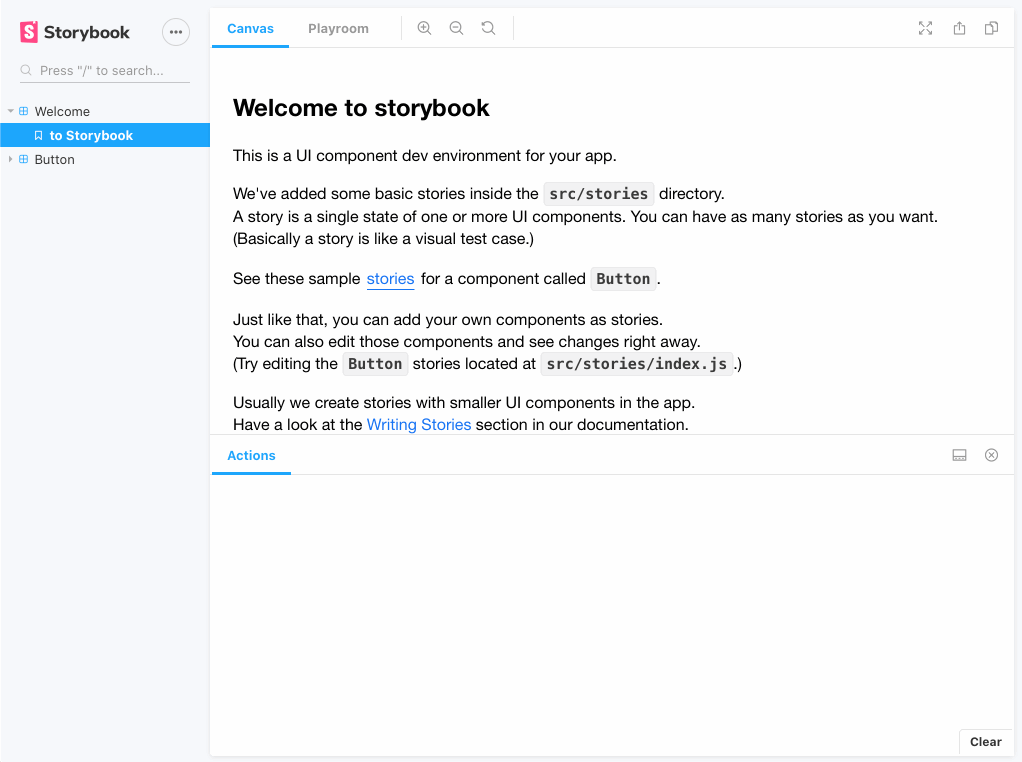
Task: Click the Storybook title text
Action: [87, 33]
